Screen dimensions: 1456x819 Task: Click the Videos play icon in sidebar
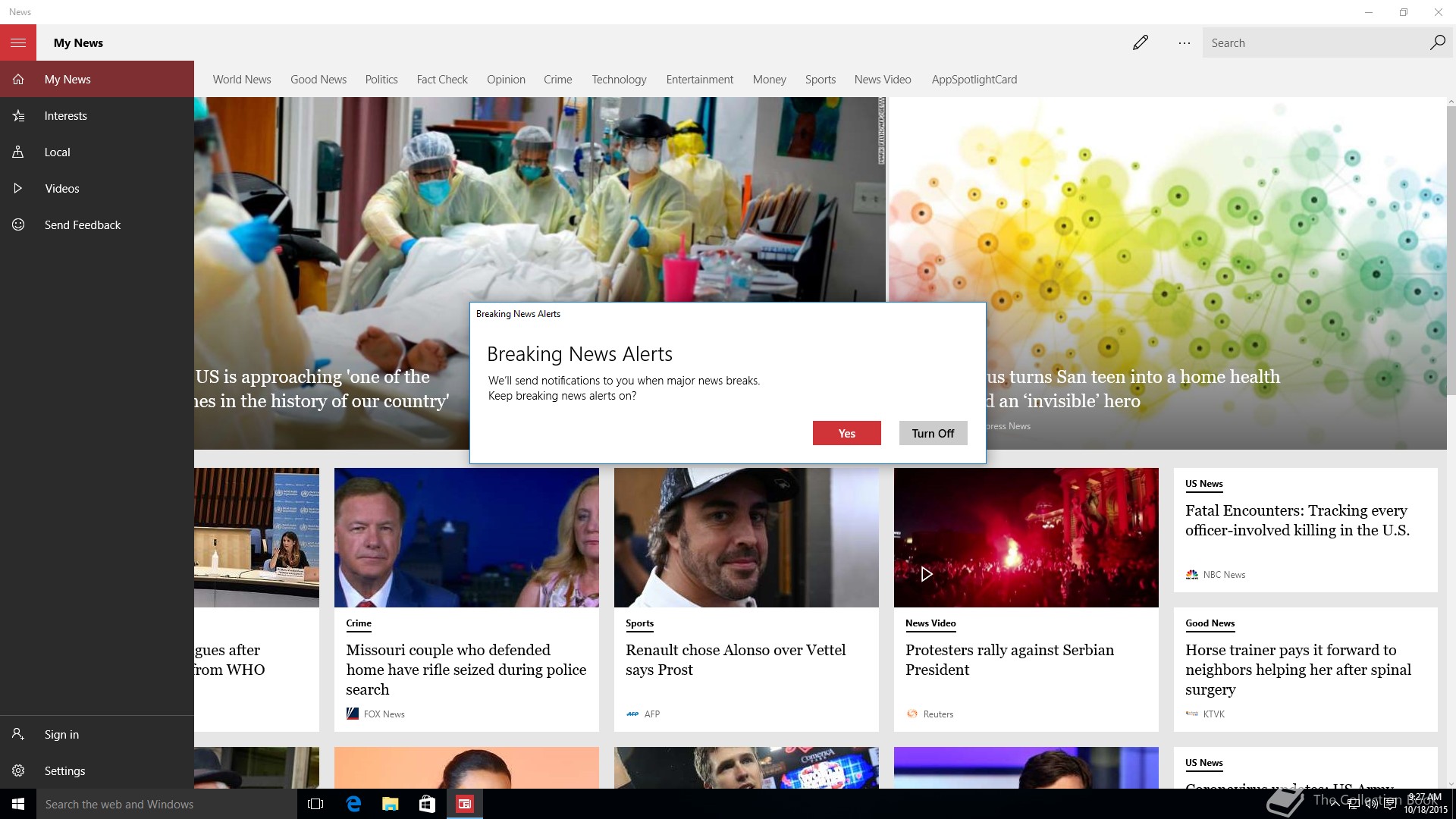[18, 188]
